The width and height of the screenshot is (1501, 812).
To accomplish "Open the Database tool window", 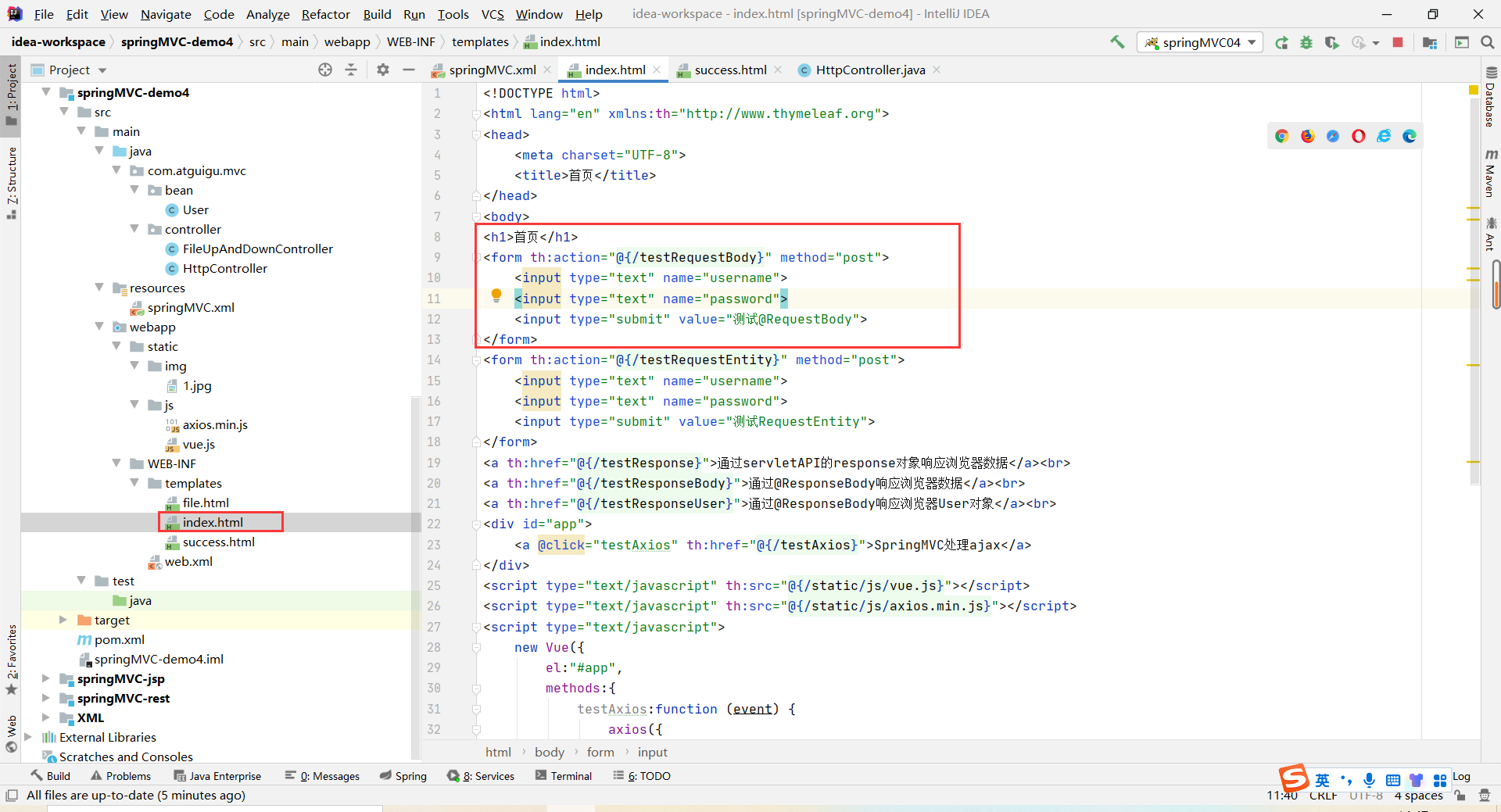I will [1490, 96].
